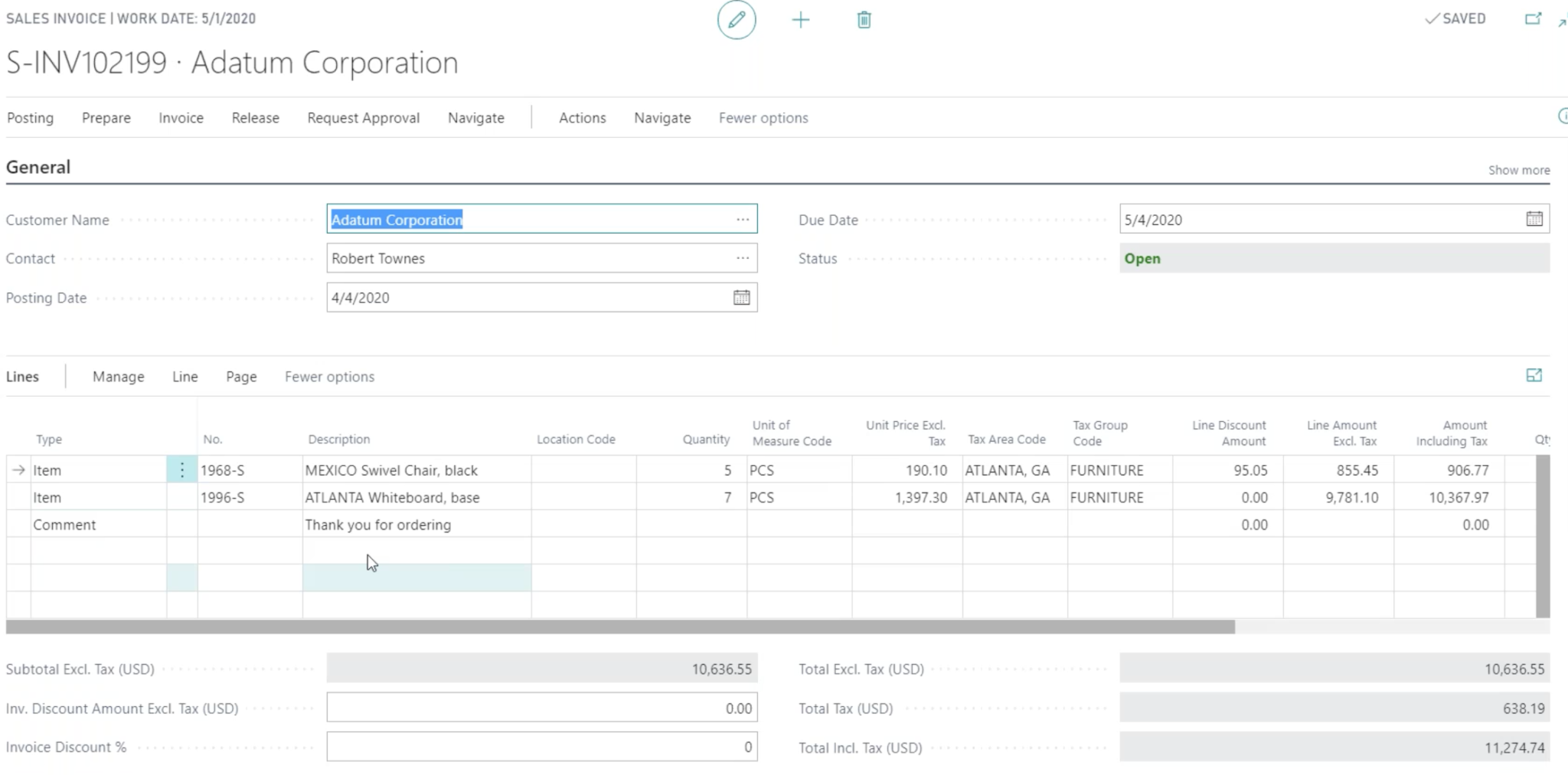Click item number 1996-S

coord(250,497)
